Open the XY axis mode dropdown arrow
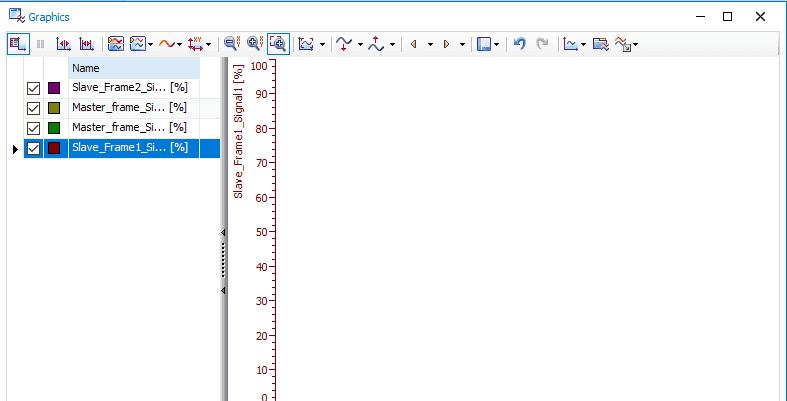The image size is (787, 401). (x=209, y=45)
